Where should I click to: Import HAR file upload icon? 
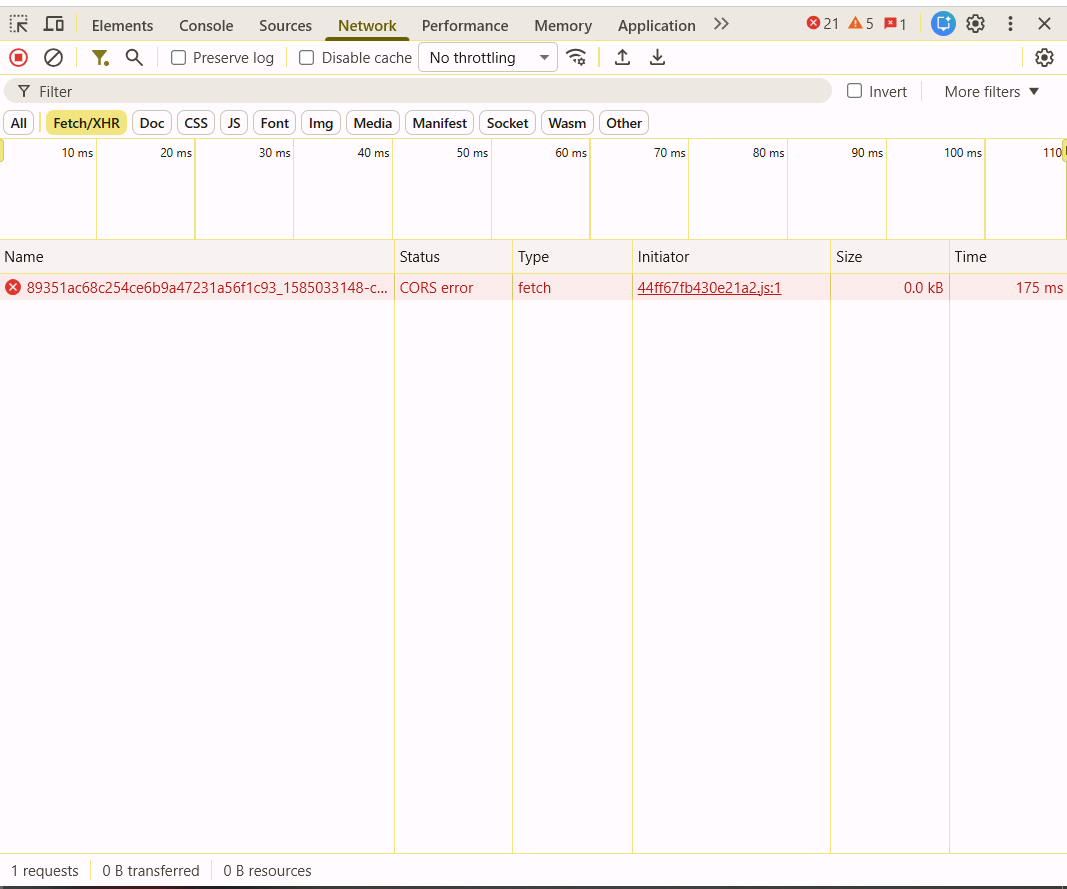(x=622, y=58)
